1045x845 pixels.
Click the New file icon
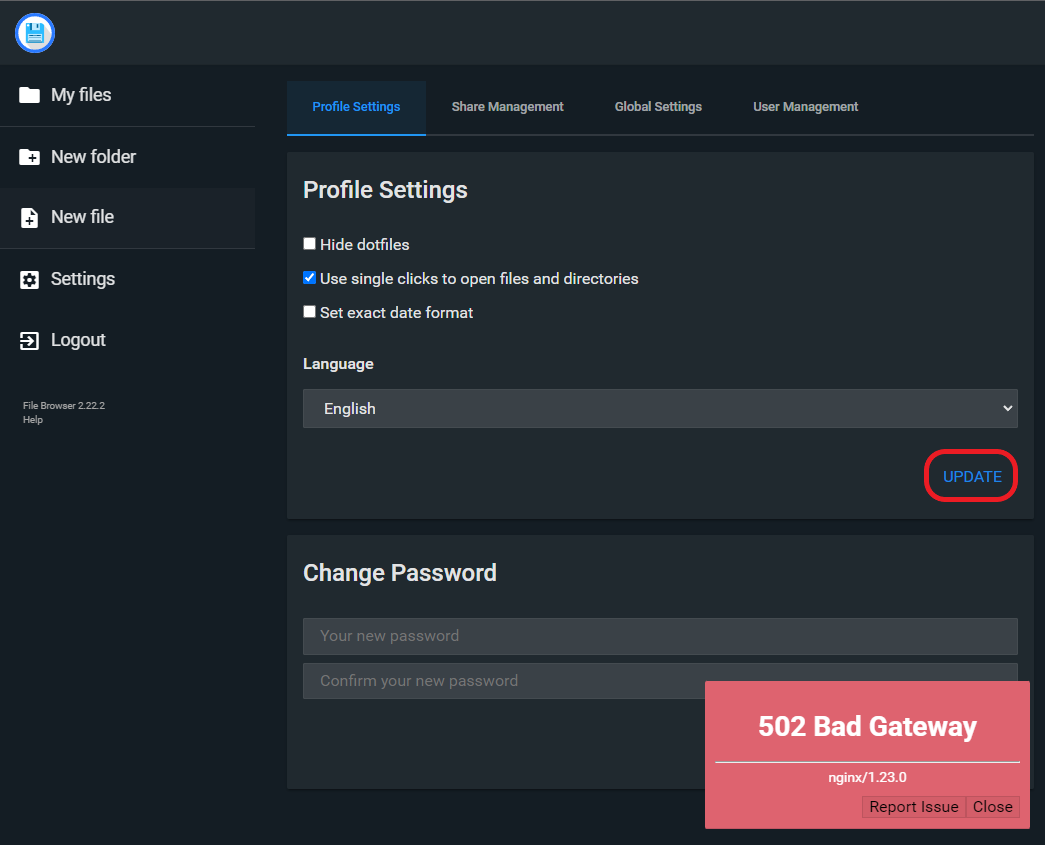[27, 217]
